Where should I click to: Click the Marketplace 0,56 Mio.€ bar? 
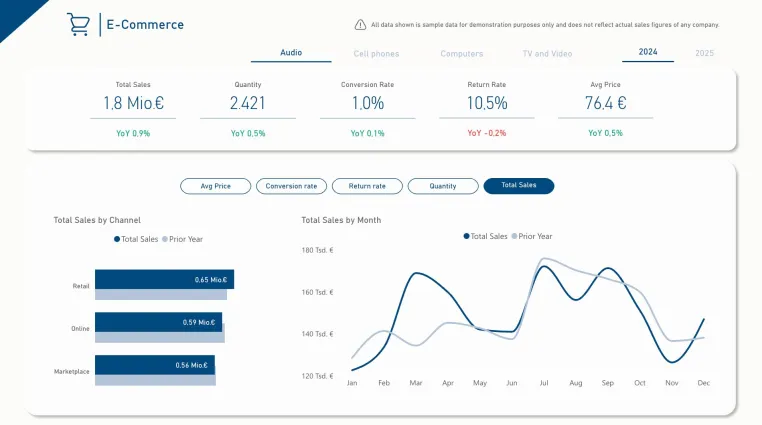[155, 365]
